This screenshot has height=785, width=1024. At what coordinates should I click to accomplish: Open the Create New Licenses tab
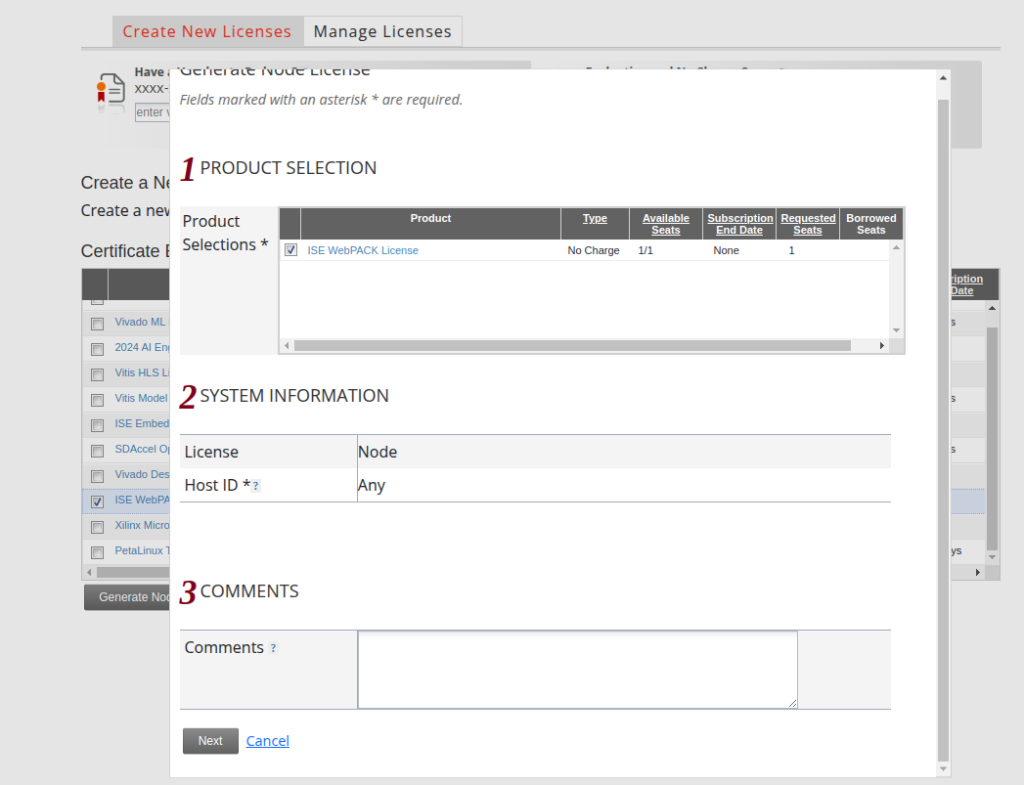(x=207, y=31)
